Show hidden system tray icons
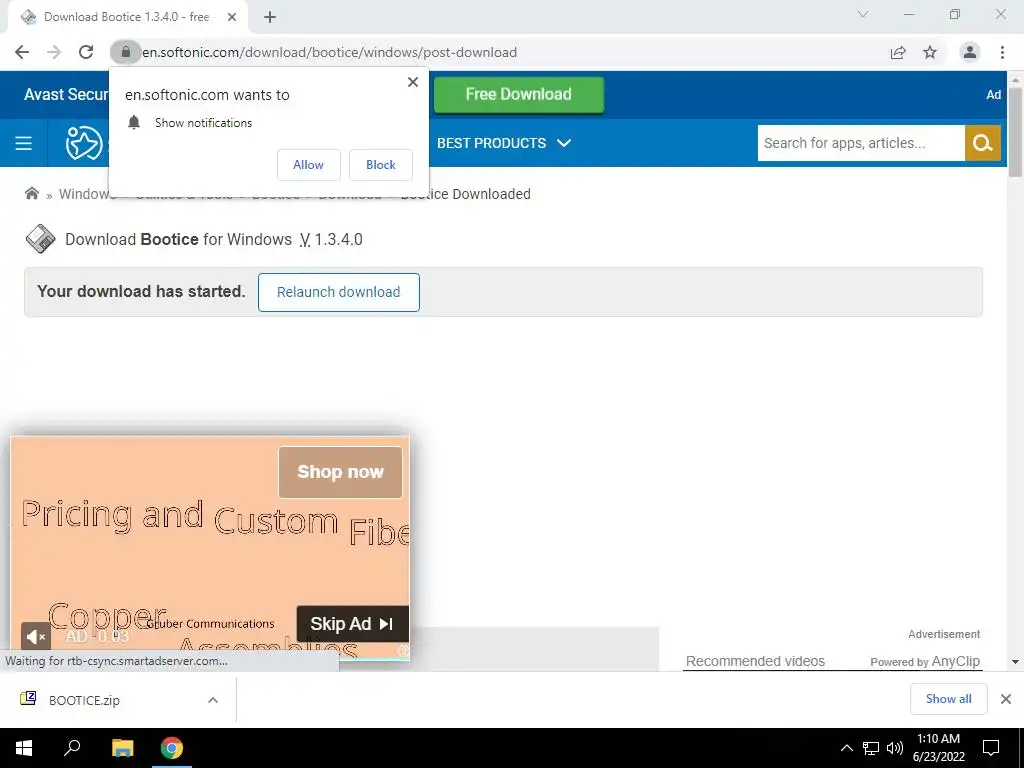1024x768 pixels. 846,748
